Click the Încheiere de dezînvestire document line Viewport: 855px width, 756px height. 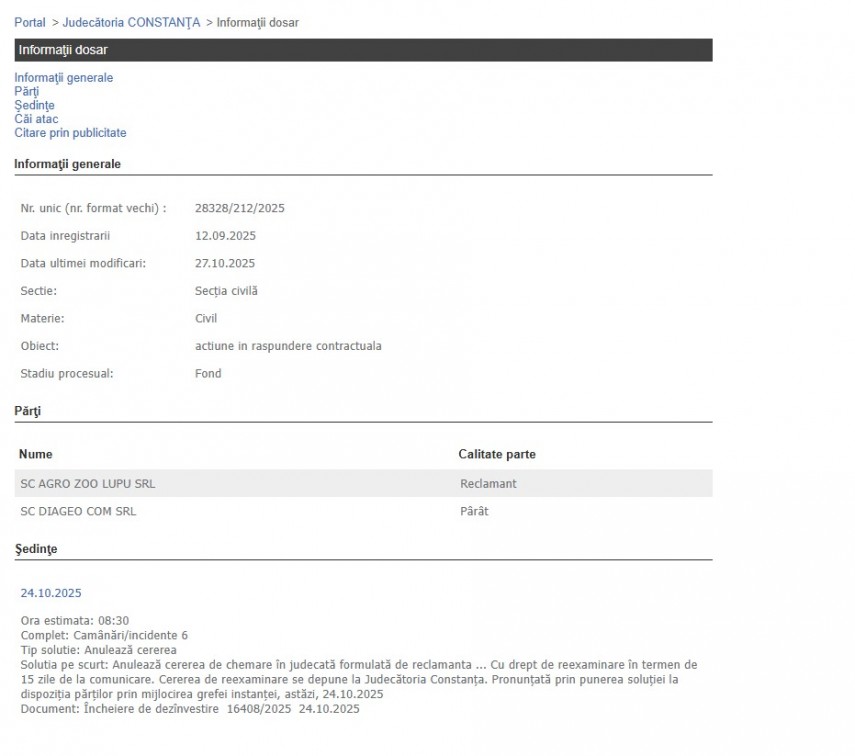(190, 709)
